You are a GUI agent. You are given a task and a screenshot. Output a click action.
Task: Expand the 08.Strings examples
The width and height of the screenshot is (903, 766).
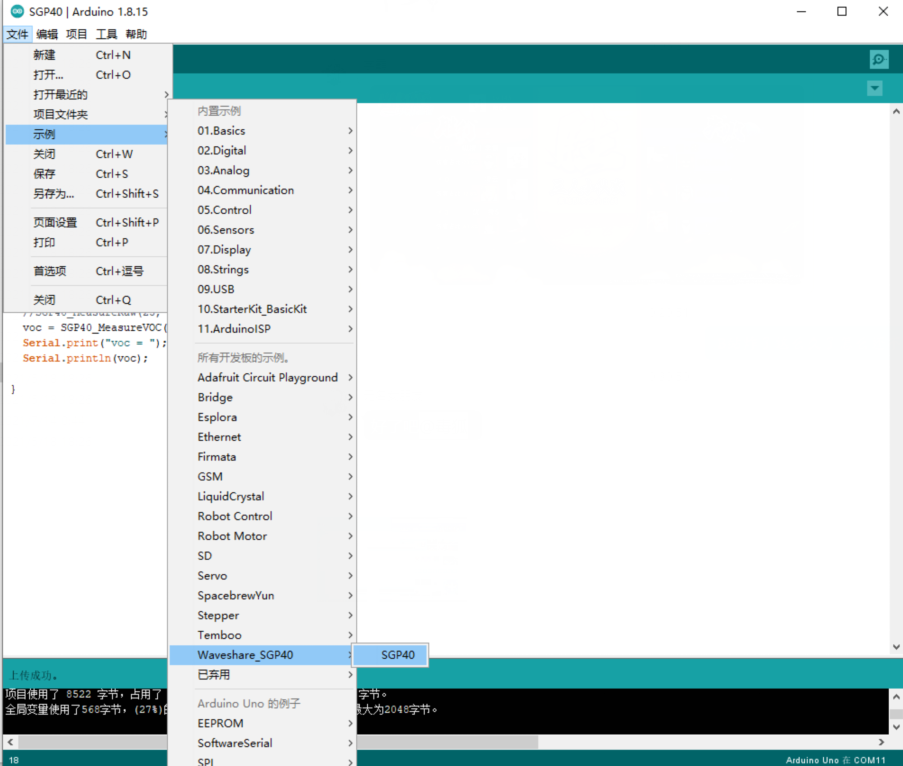(263, 270)
